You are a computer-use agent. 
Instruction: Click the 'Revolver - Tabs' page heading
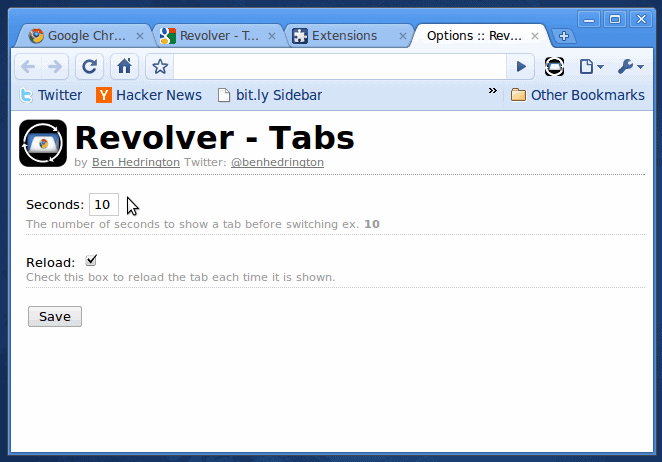pos(214,138)
